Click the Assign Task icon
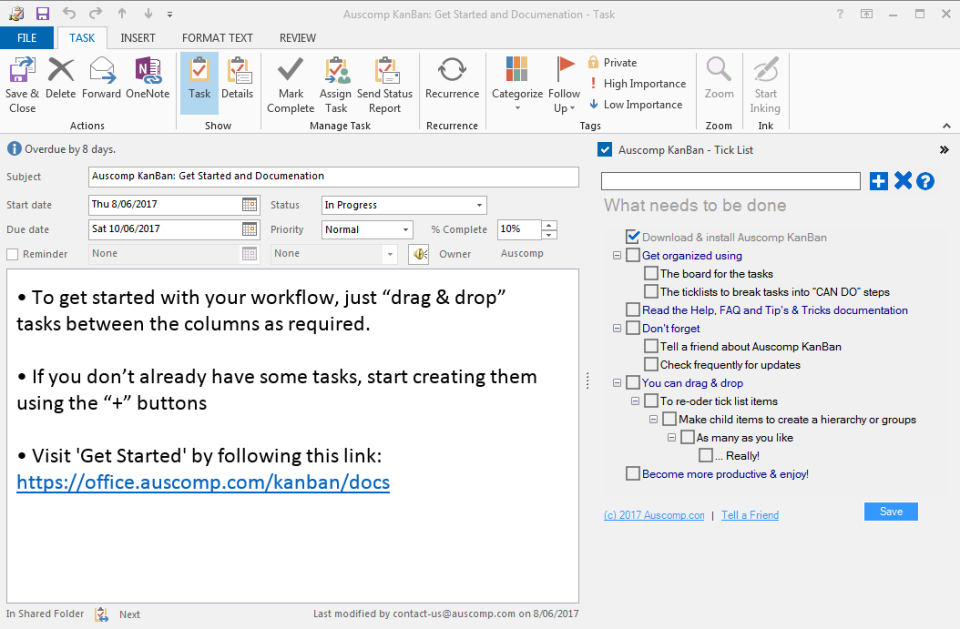This screenshot has height=629, width=960. [x=336, y=78]
